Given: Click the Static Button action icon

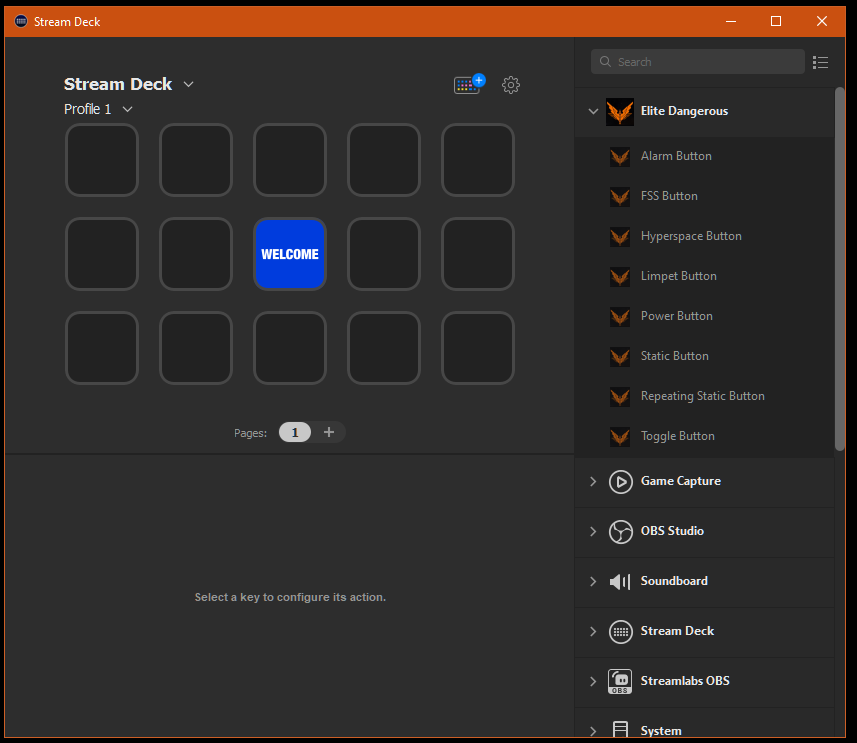Looking at the screenshot, I should pos(620,356).
